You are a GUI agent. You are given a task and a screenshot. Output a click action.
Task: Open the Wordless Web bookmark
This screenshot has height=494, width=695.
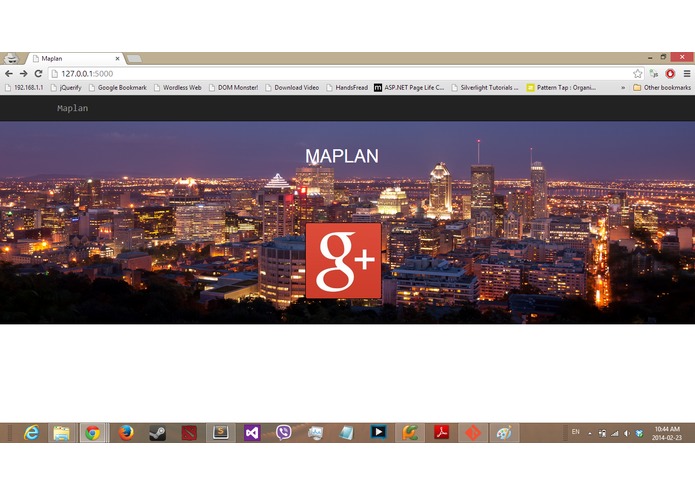(x=178, y=88)
